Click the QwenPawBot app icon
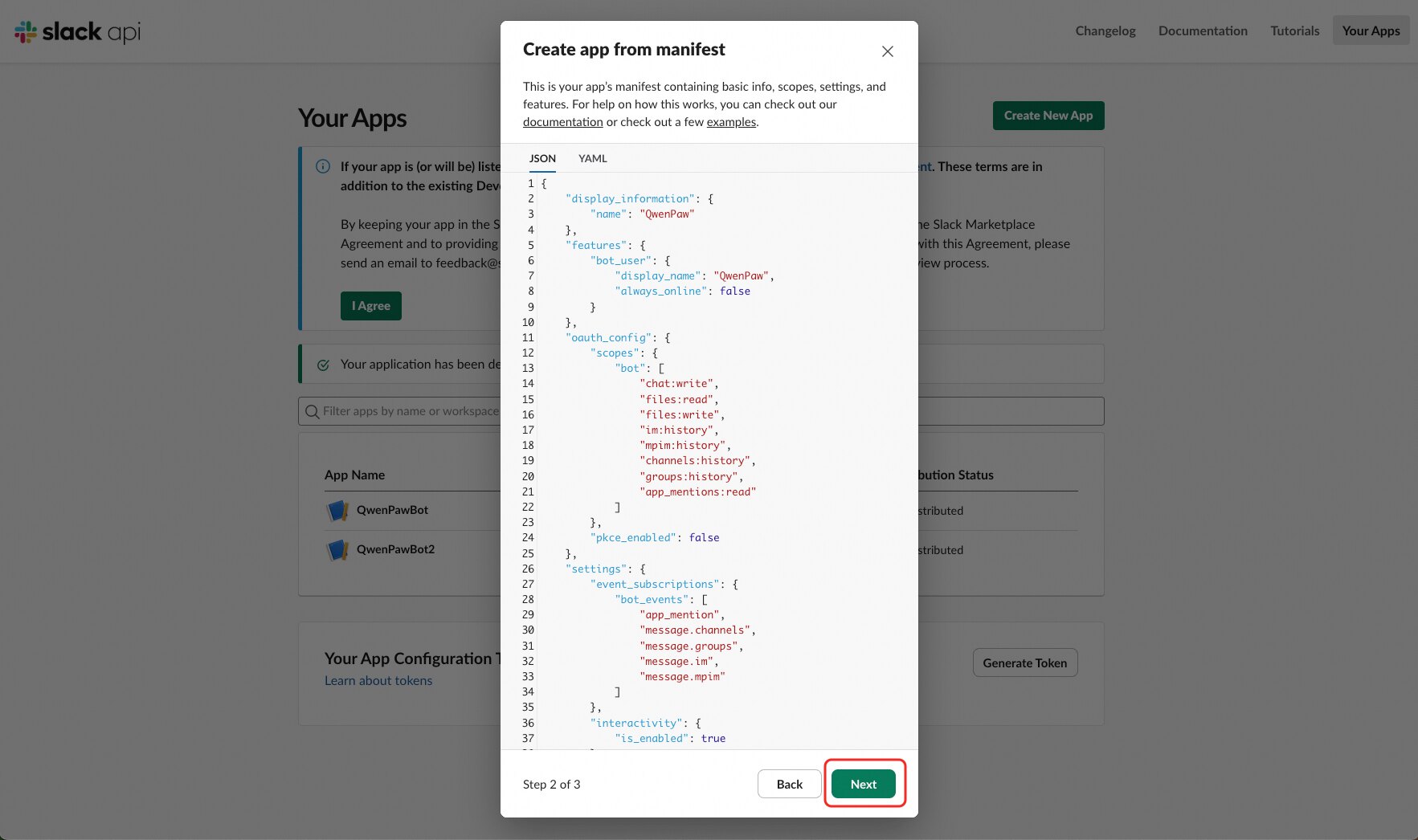This screenshot has height=840, width=1418. pos(337,510)
